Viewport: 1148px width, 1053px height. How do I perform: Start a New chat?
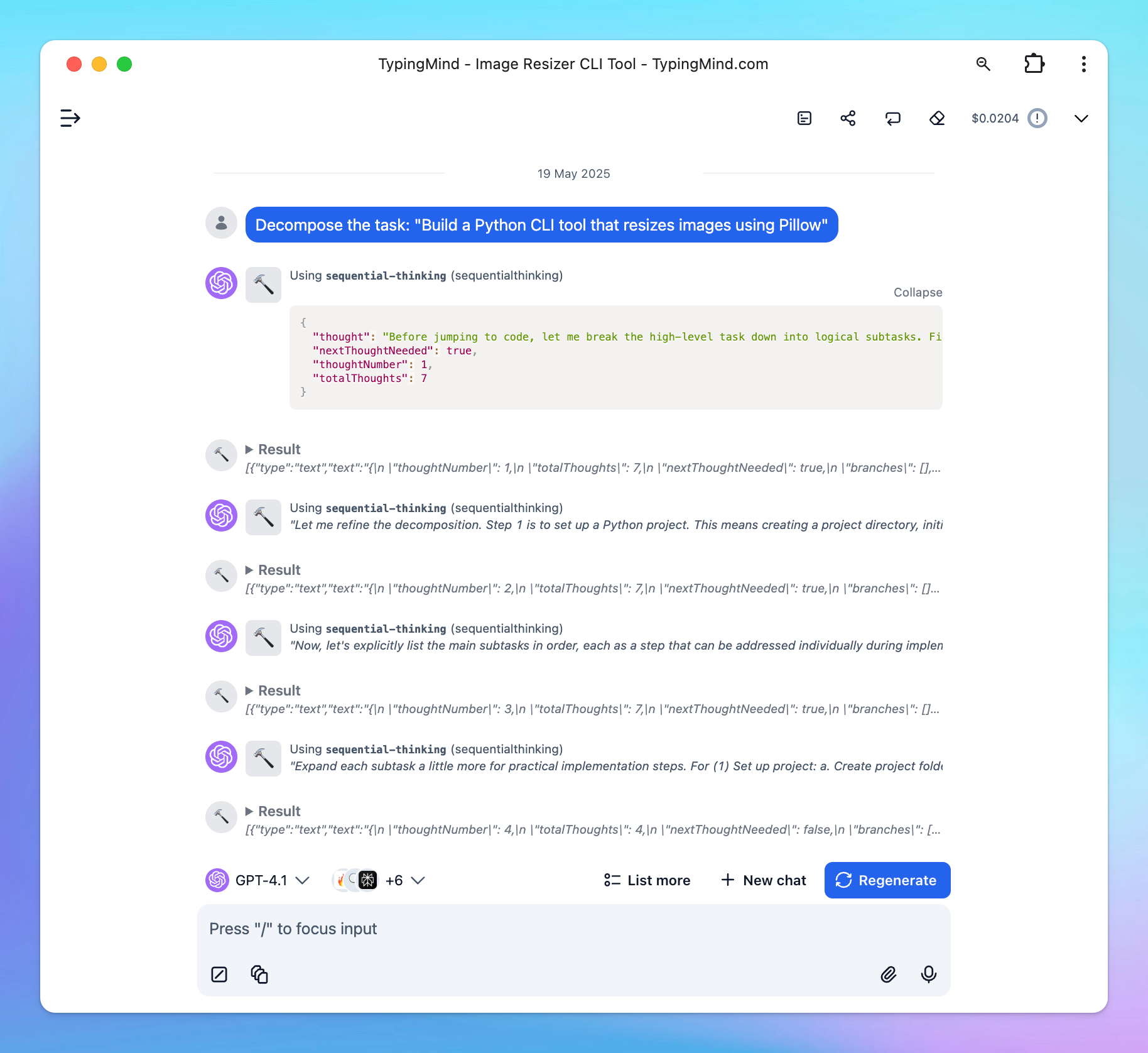click(x=764, y=880)
